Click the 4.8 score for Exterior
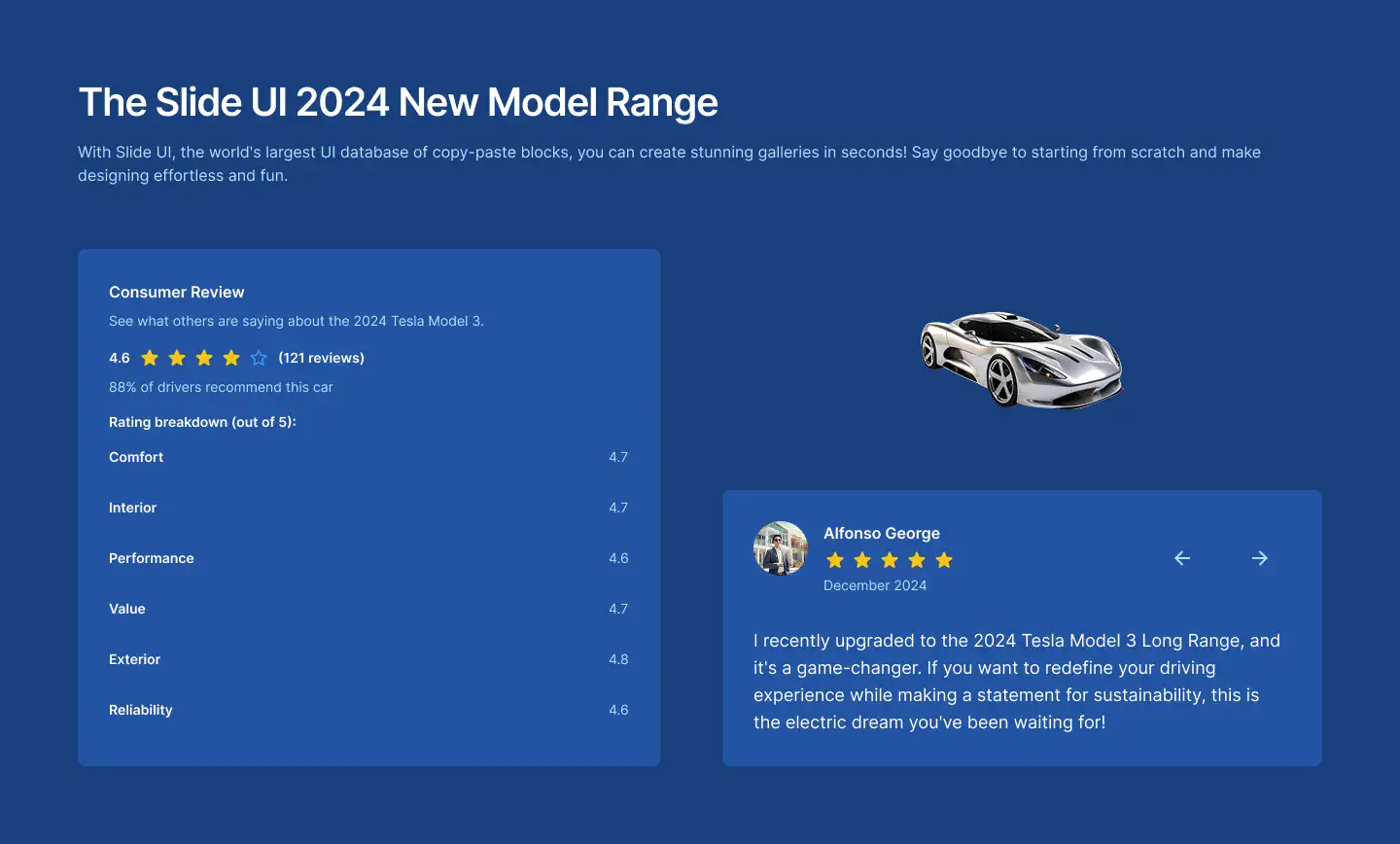Viewport: 1400px width, 844px height. [x=618, y=659]
